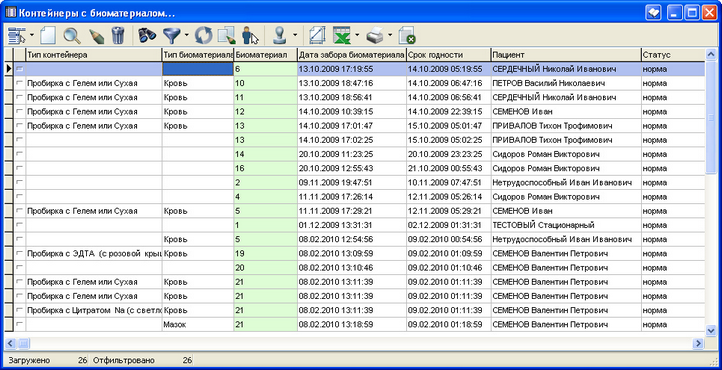Sort by Статус column header
This screenshot has width=722, height=370.
(673, 55)
